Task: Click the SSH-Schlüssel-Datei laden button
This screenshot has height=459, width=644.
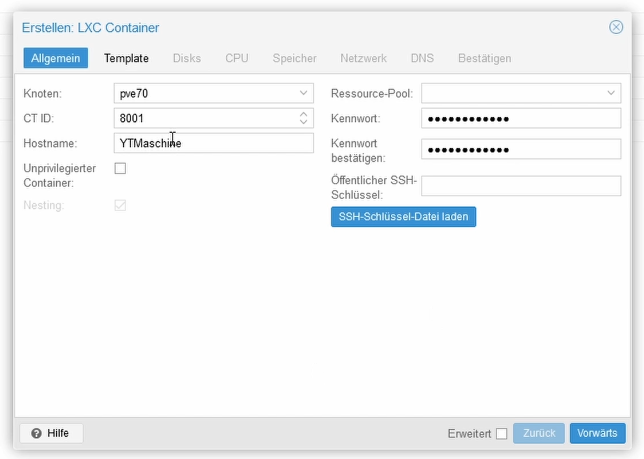Action: (403, 217)
